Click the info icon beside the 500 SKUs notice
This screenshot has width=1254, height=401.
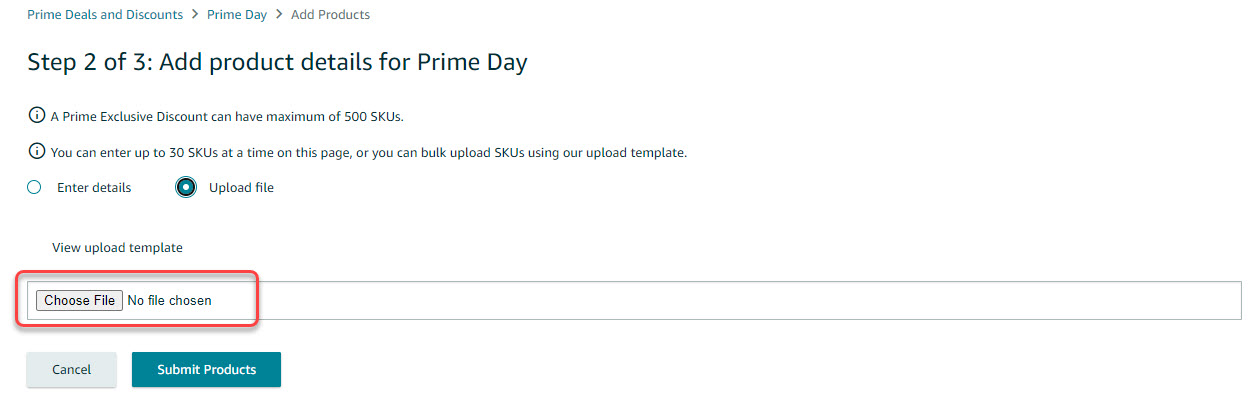pyautogui.click(x=37, y=116)
